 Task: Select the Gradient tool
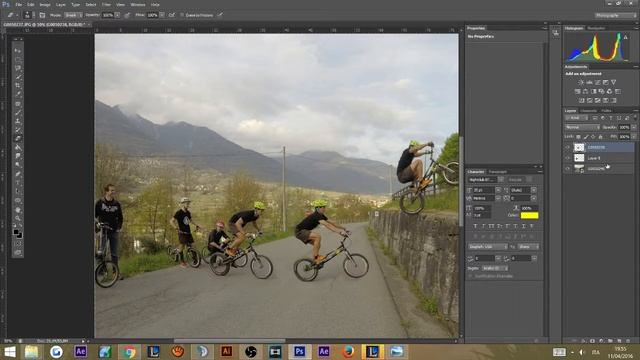click(18, 148)
